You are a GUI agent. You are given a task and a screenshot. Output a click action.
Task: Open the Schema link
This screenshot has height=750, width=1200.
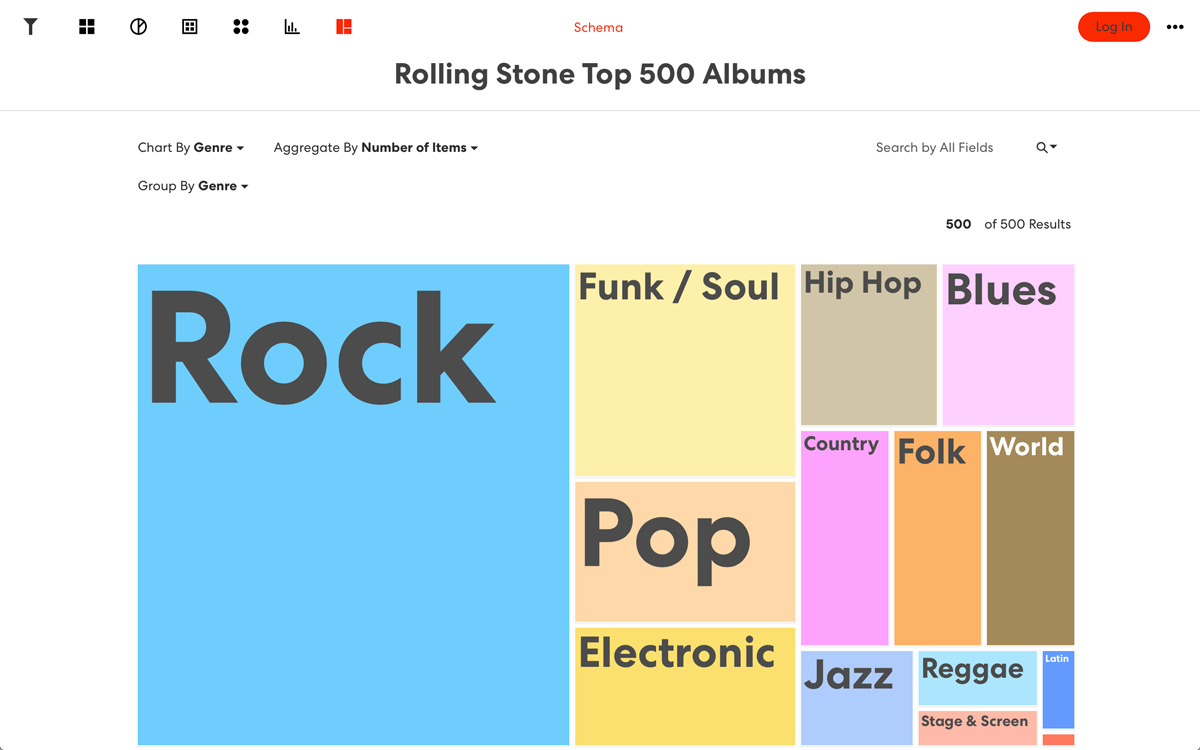pos(598,28)
